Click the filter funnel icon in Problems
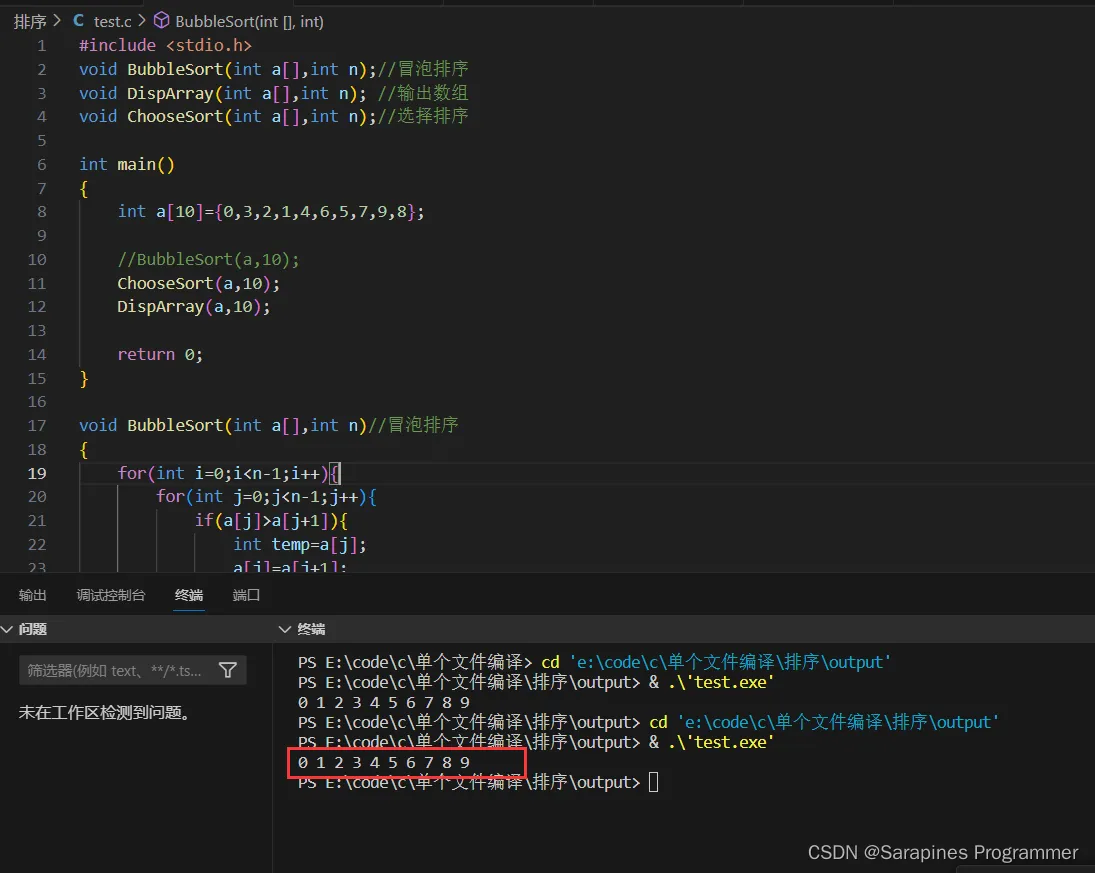1095x873 pixels. [228, 670]
